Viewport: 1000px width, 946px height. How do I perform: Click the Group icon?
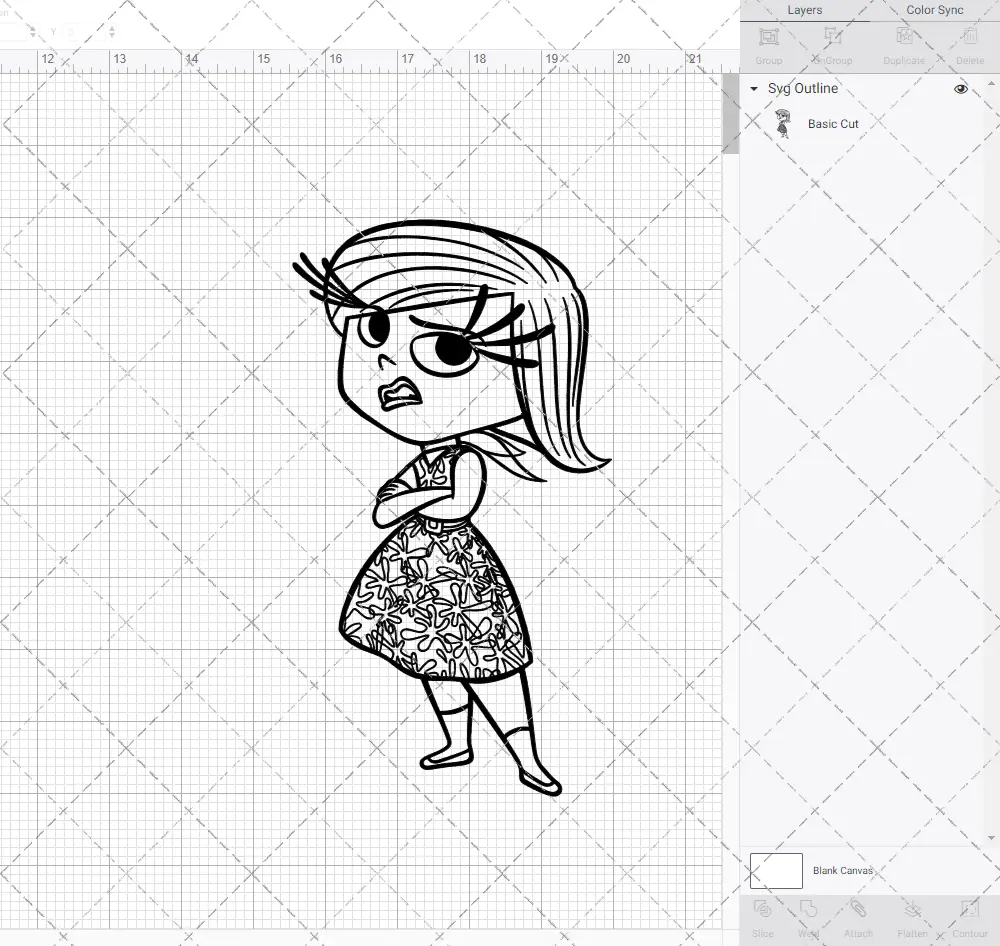click(768, 45)
